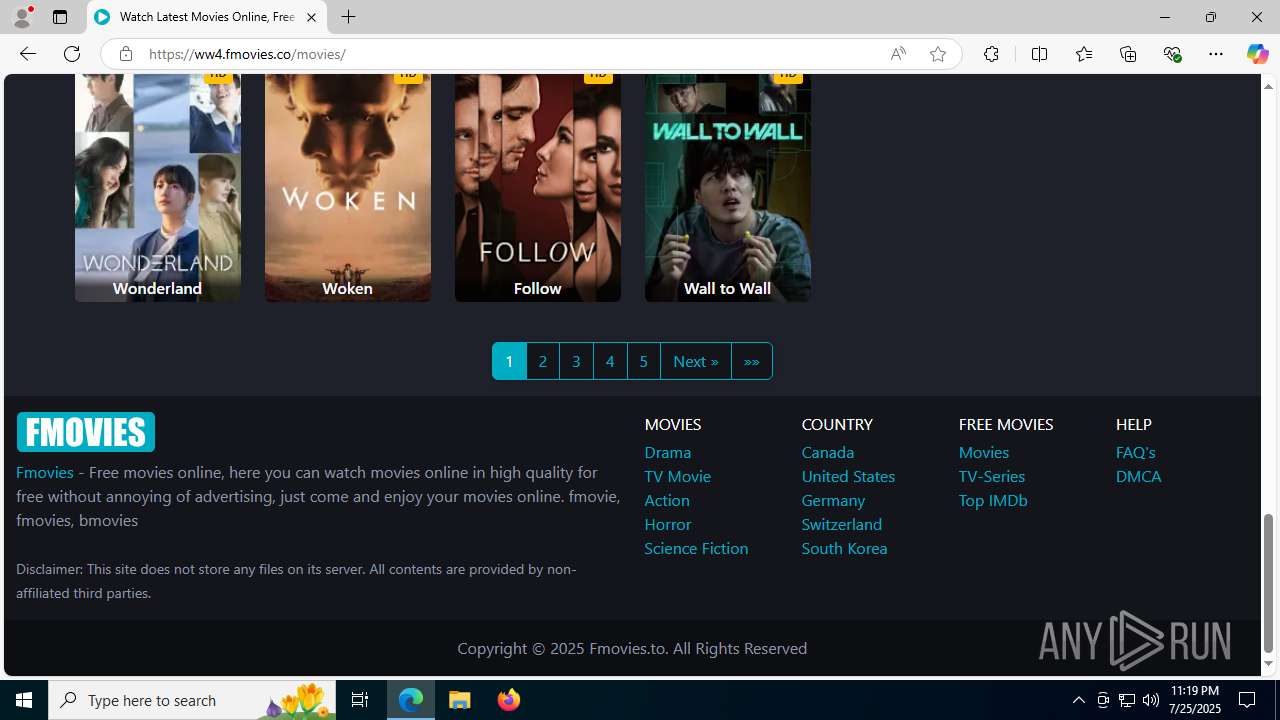Open the DMCA help link

[x=1138, y=476]
